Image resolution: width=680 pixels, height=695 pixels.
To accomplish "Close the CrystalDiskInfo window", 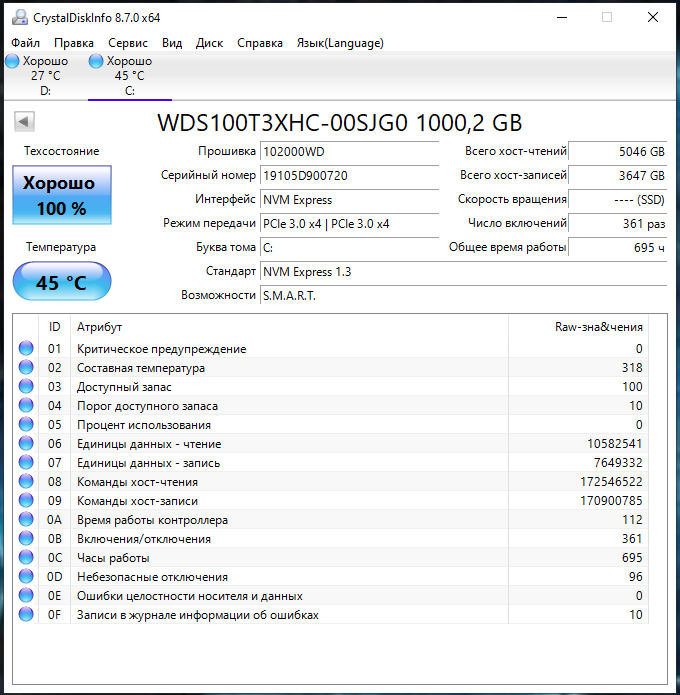I will tap(653, 17).
